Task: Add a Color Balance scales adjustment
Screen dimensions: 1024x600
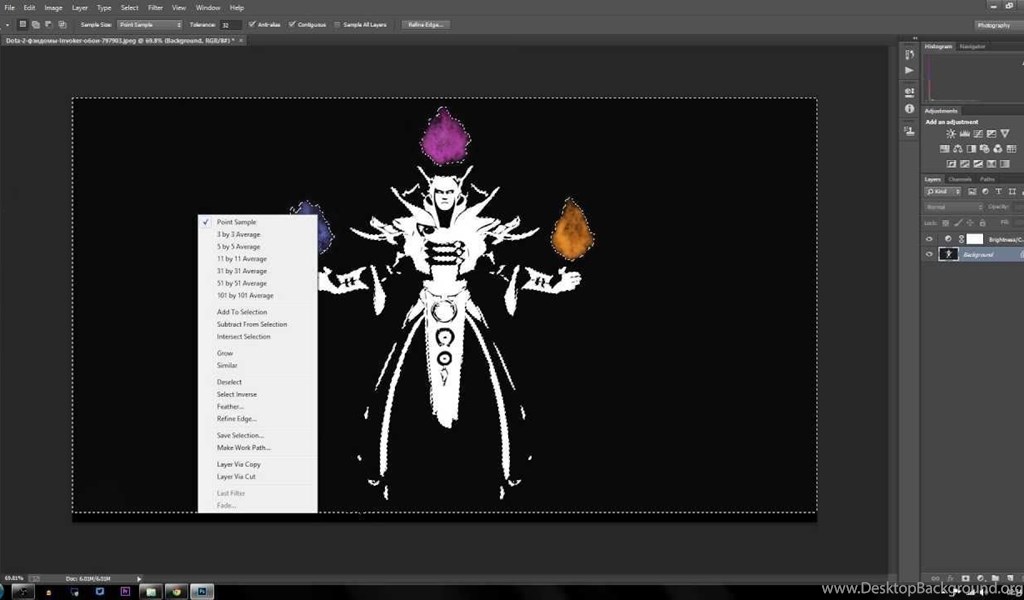Action: [957, 149]
